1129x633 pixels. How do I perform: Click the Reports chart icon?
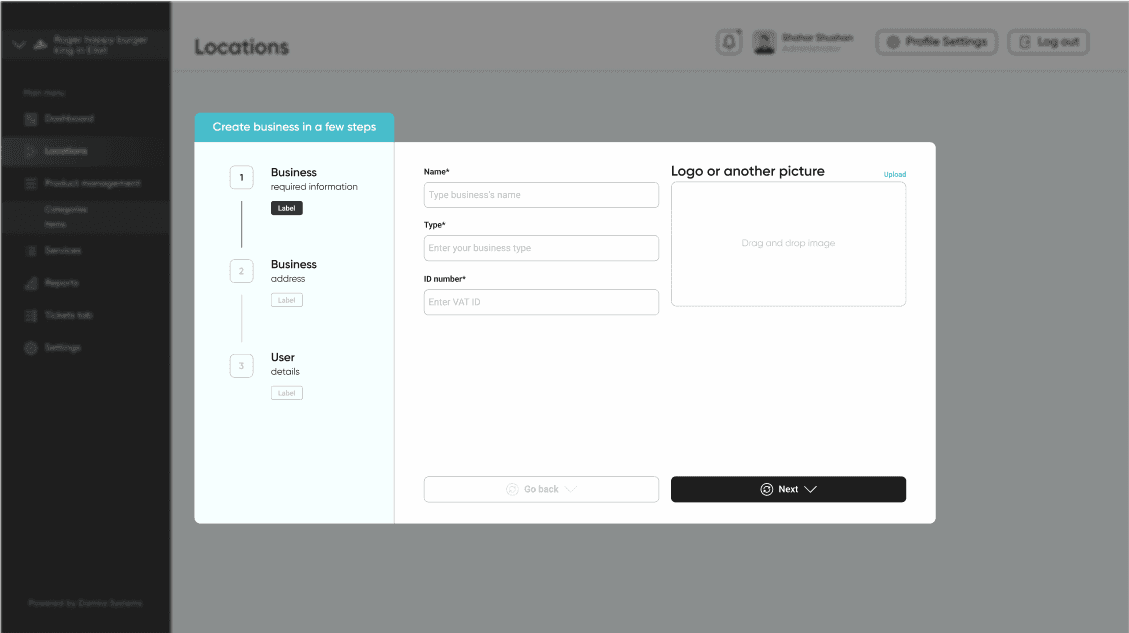(x=30, y=283)
